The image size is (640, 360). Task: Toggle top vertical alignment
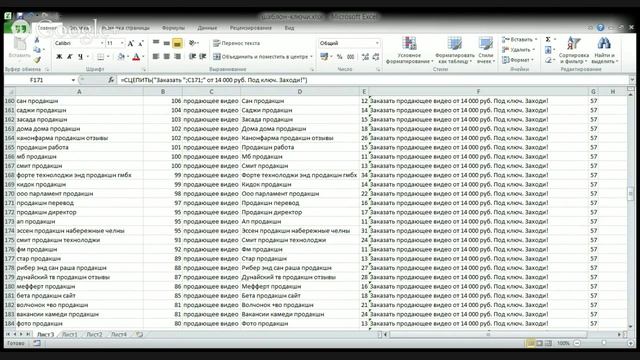pos(156,43)
